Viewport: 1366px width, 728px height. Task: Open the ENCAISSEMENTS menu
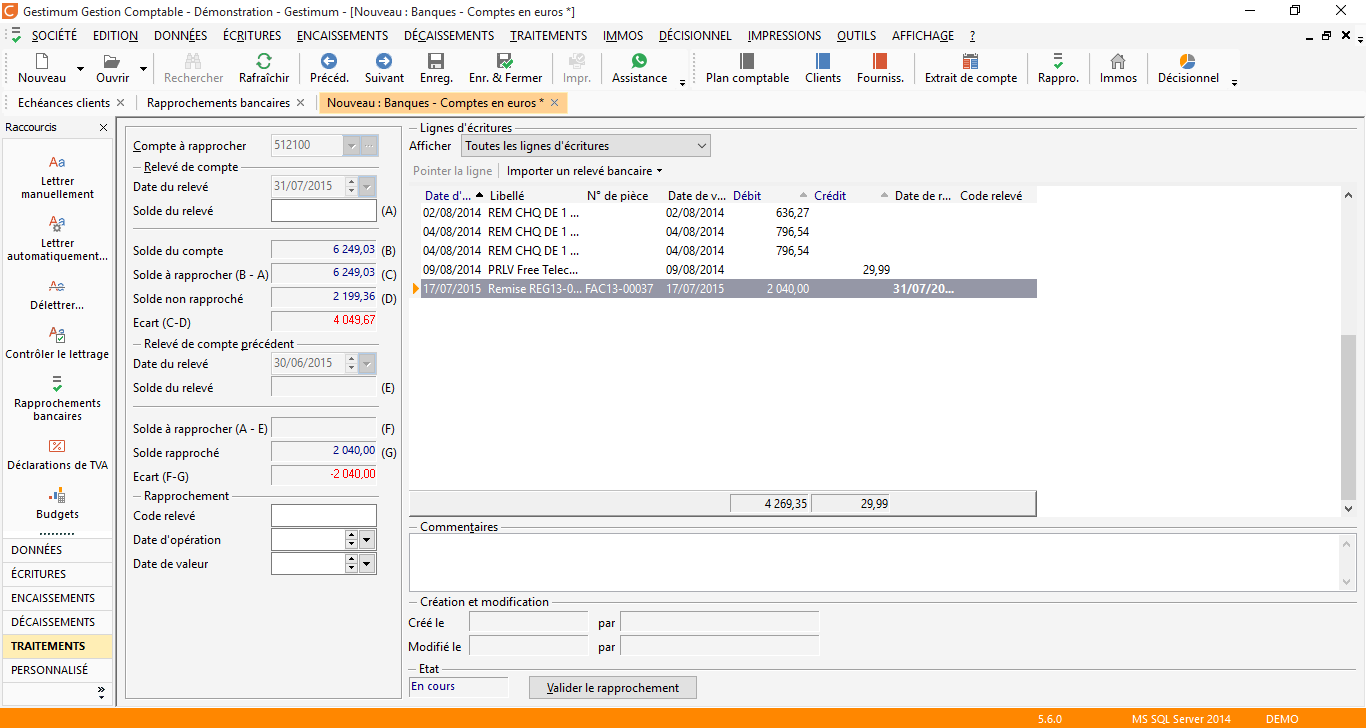(x=342, y=36)
